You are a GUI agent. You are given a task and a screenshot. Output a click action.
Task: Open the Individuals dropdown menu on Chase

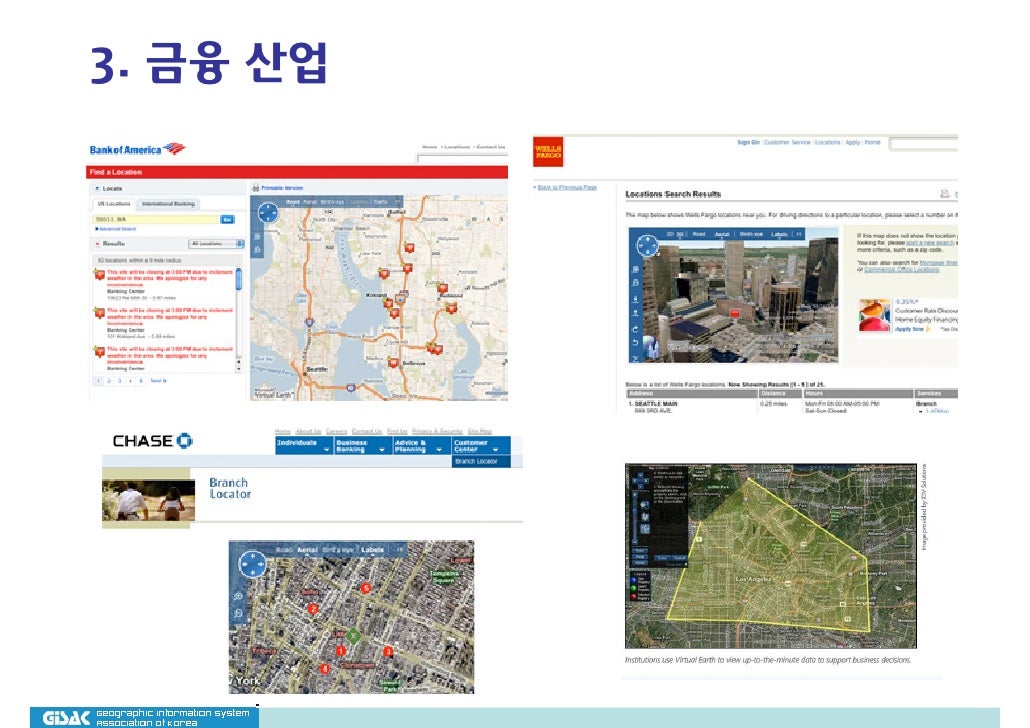304,445
